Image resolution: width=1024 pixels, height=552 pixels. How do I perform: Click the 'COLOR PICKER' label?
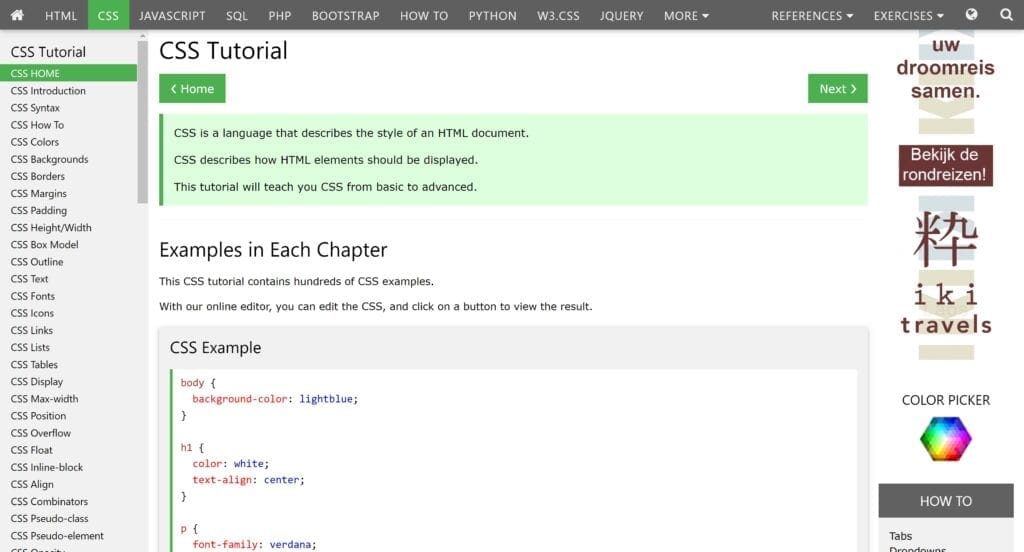click(946, 400)
